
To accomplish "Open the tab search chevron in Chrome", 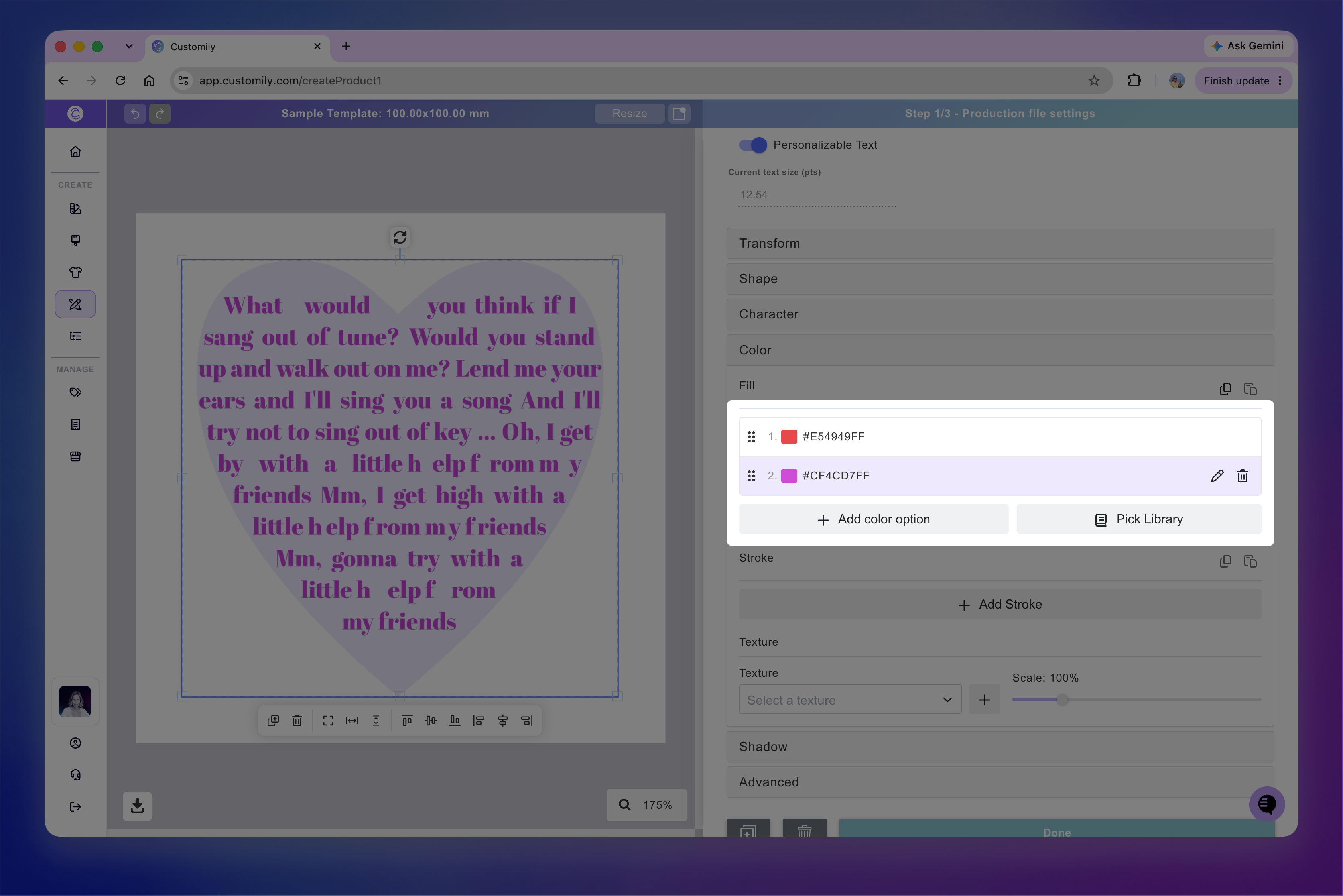I will (129, 46).
